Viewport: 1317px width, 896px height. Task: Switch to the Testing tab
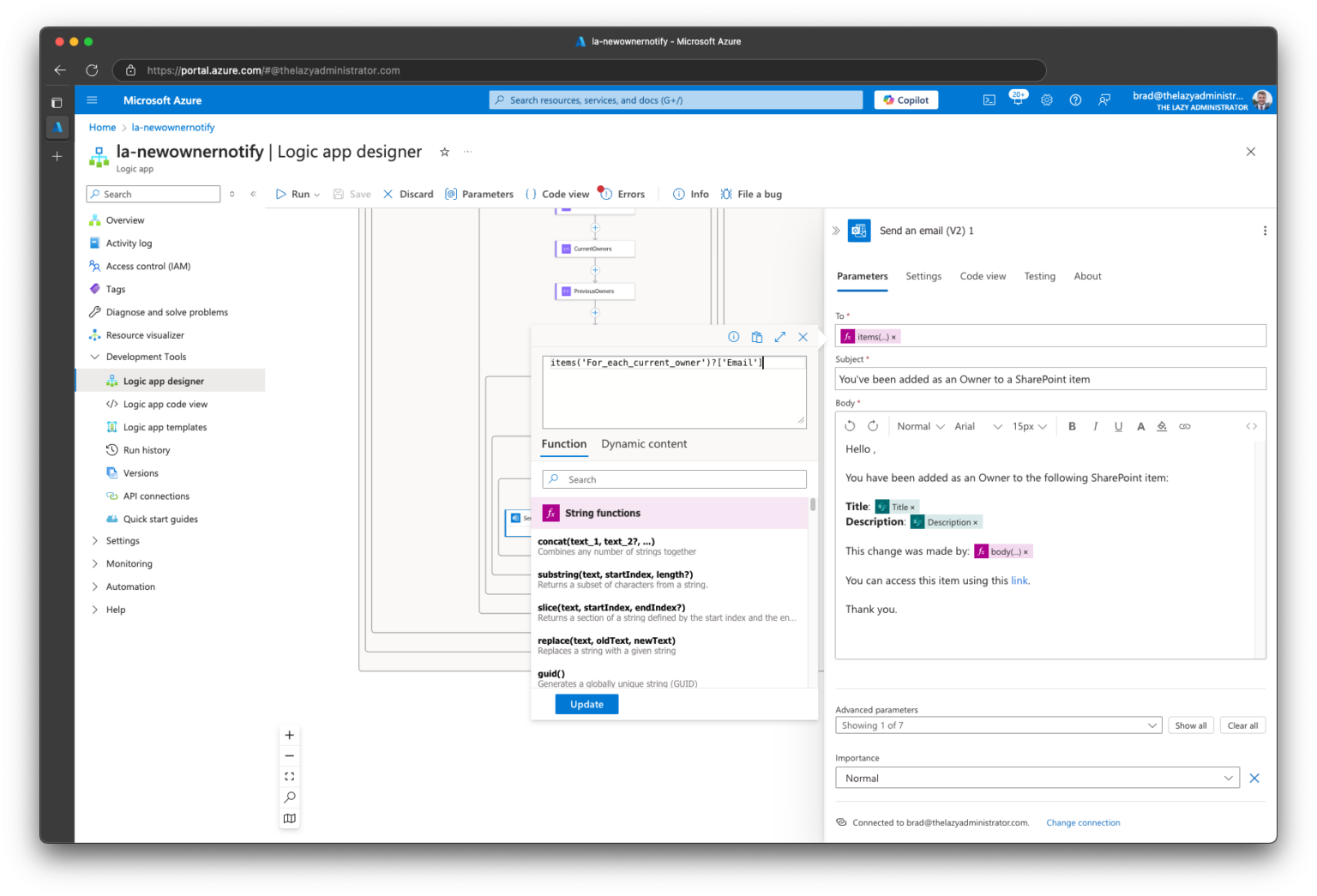click(1039, 276)
